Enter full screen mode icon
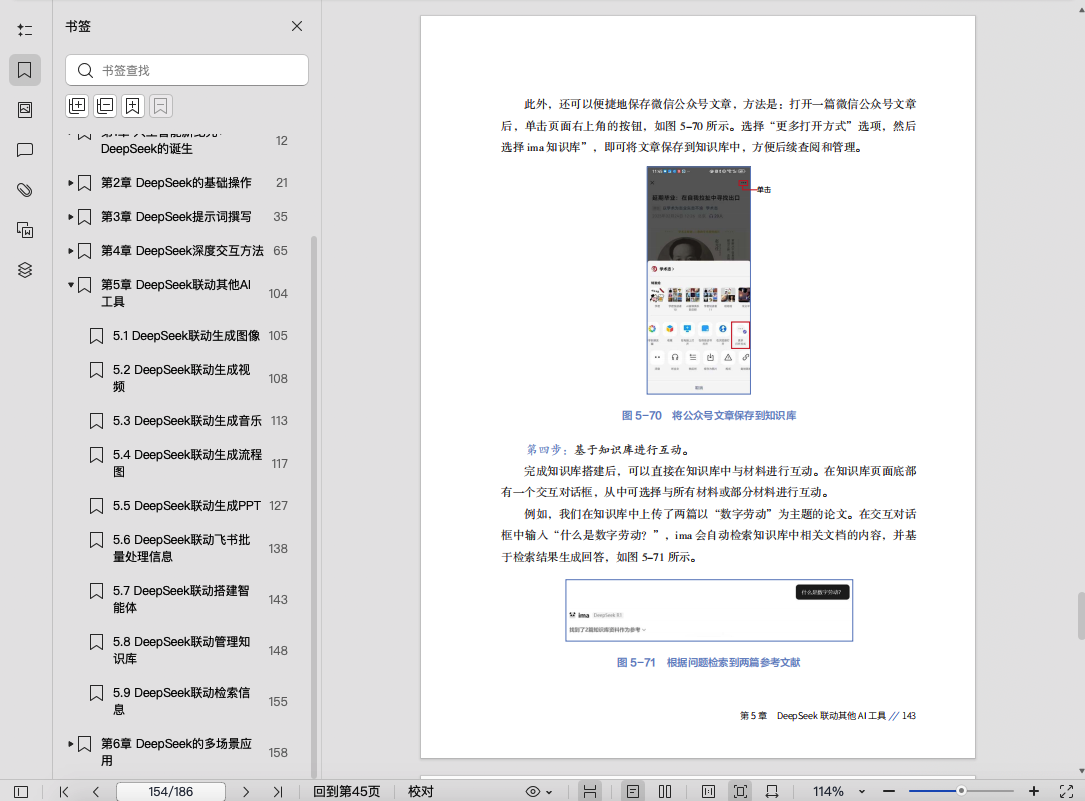1085x801 pixels. point(1066,791)
